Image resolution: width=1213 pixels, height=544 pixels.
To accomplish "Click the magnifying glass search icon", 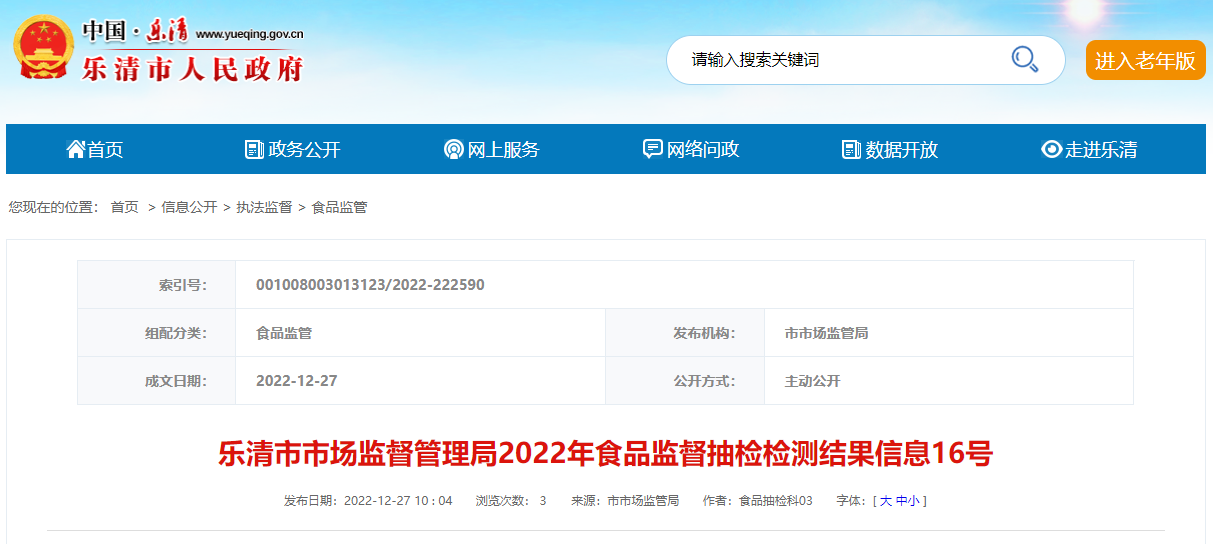I will pos(1024,60).
